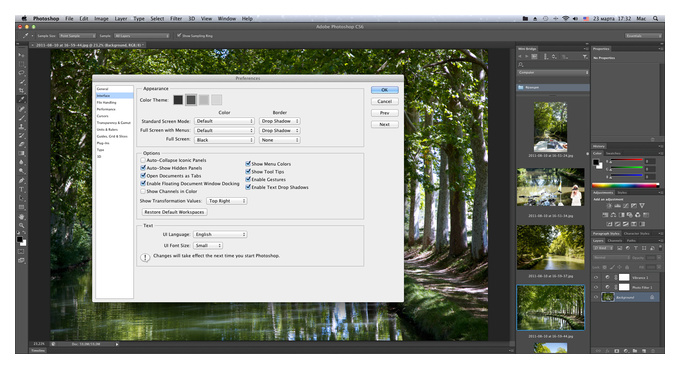Open Full Screen with Menus border dropdown
Screen dimensions: 680x369
click(280, 131)
